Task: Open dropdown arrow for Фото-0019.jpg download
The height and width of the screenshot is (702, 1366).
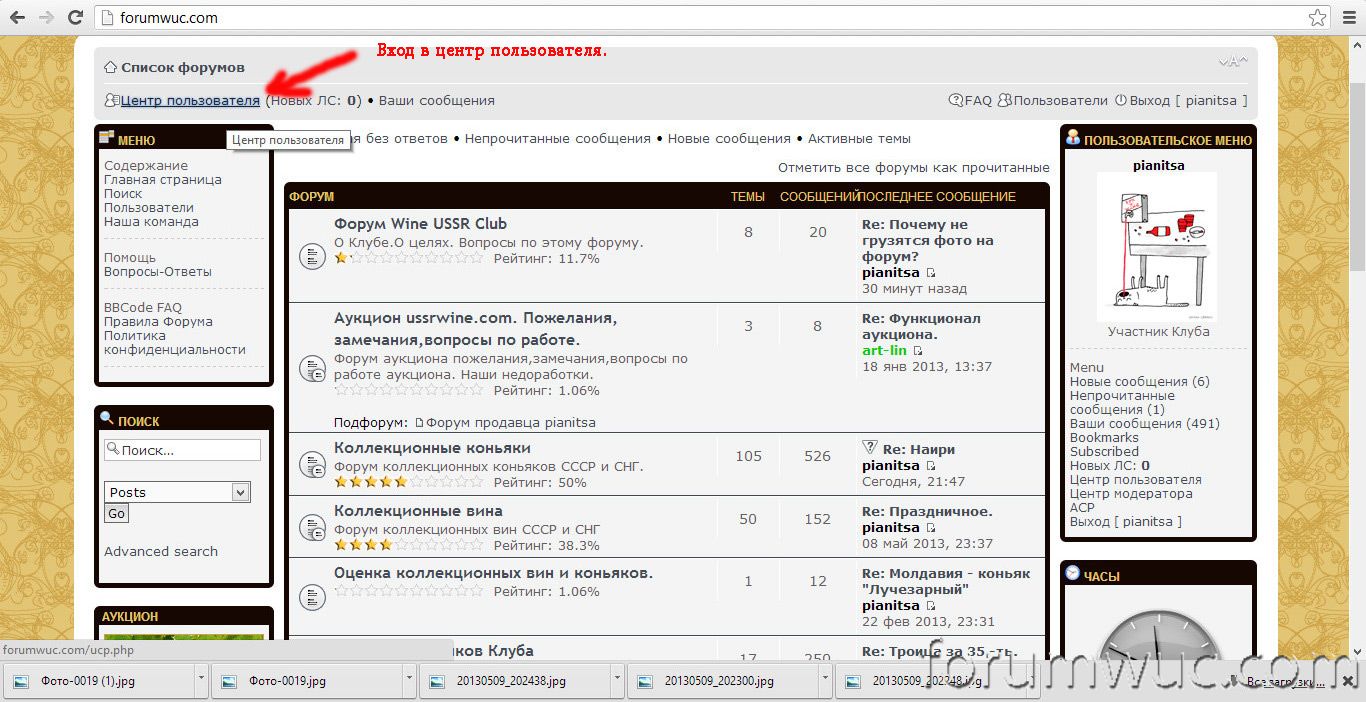Action: pos(408,680)
